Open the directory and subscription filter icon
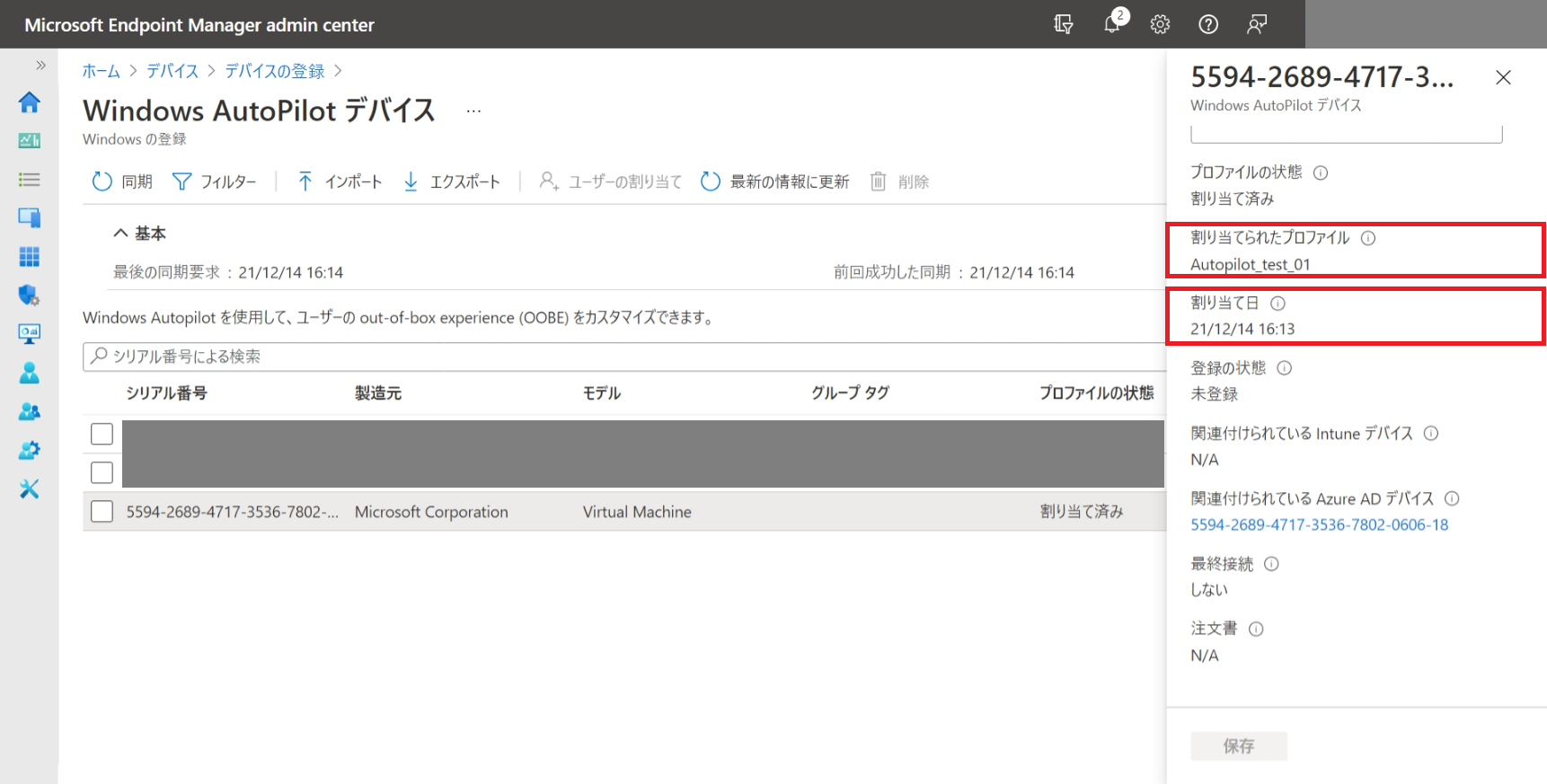1547x784 pixels. coord(1064,24)
